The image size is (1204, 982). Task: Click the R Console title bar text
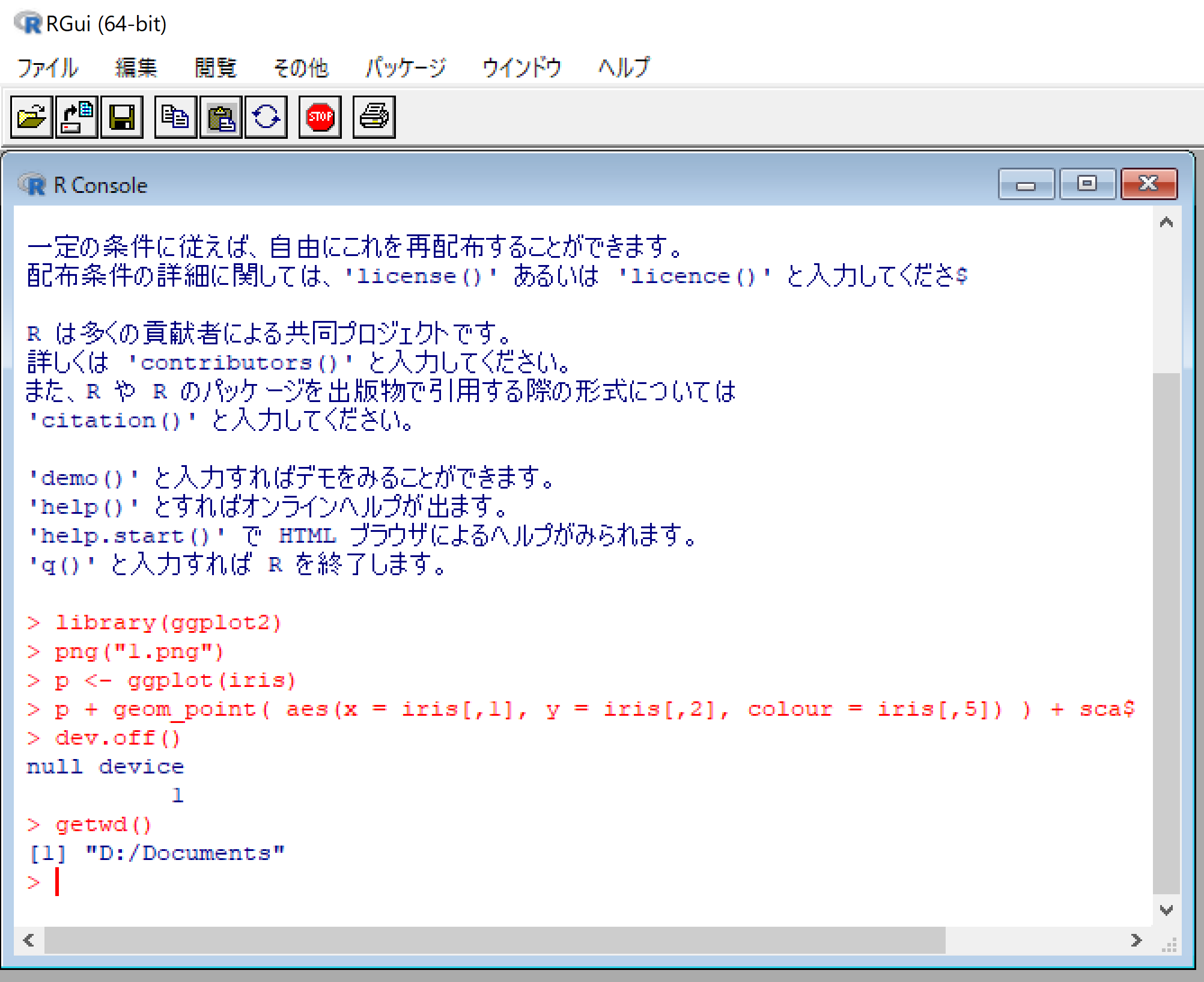coord(100,185)
